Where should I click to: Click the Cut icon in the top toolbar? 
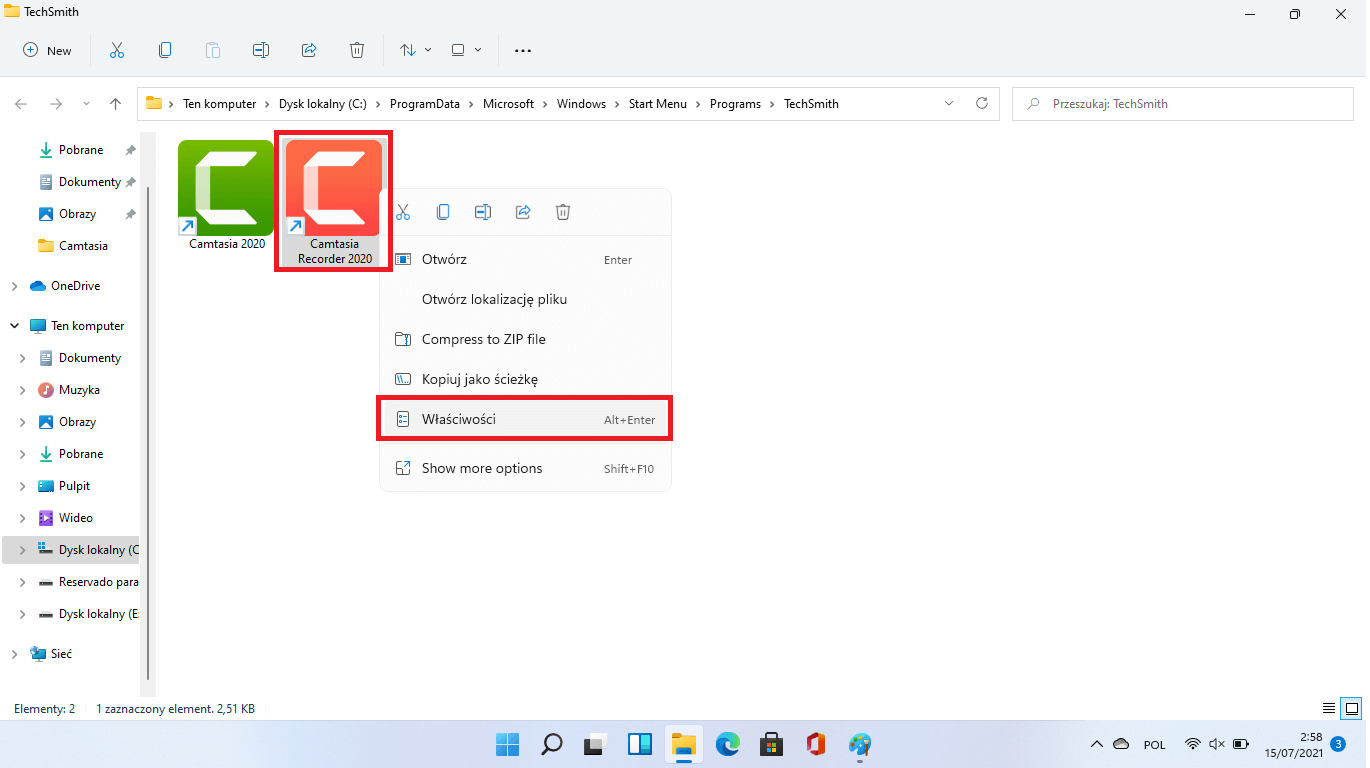116,50
